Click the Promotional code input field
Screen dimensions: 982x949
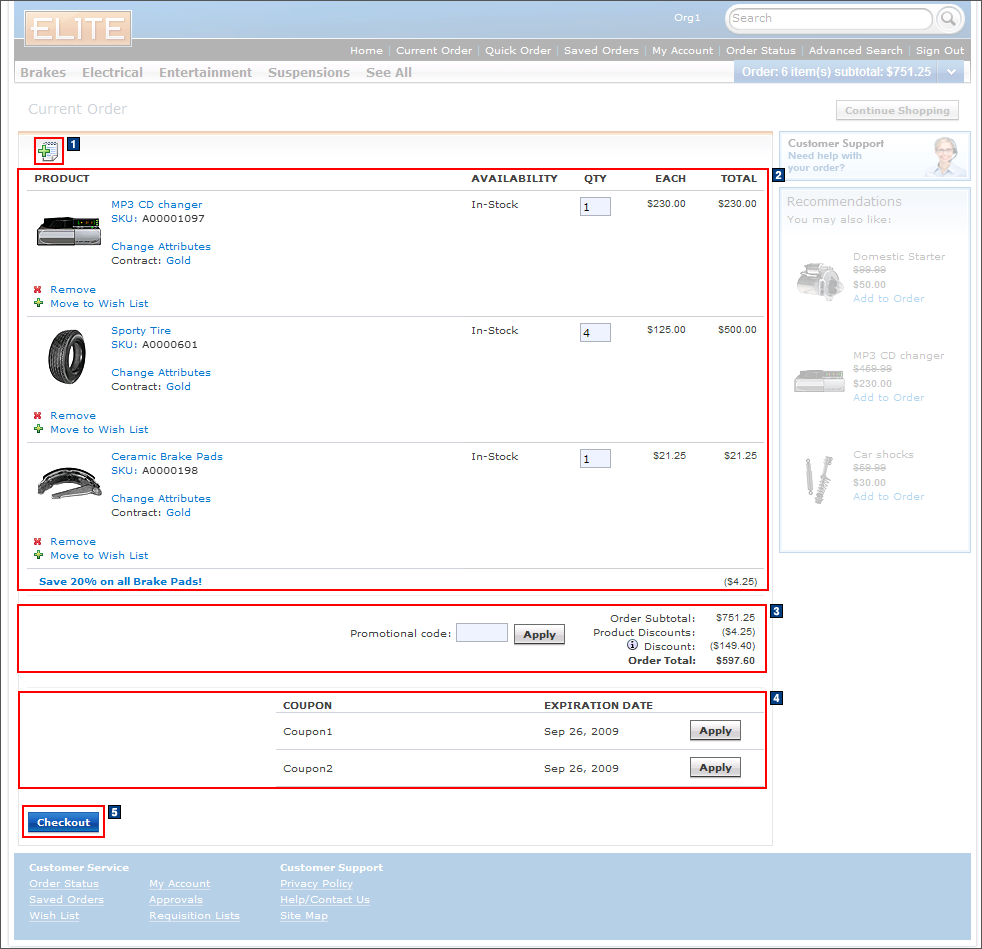pyautogui.click(x=481, y=633)
